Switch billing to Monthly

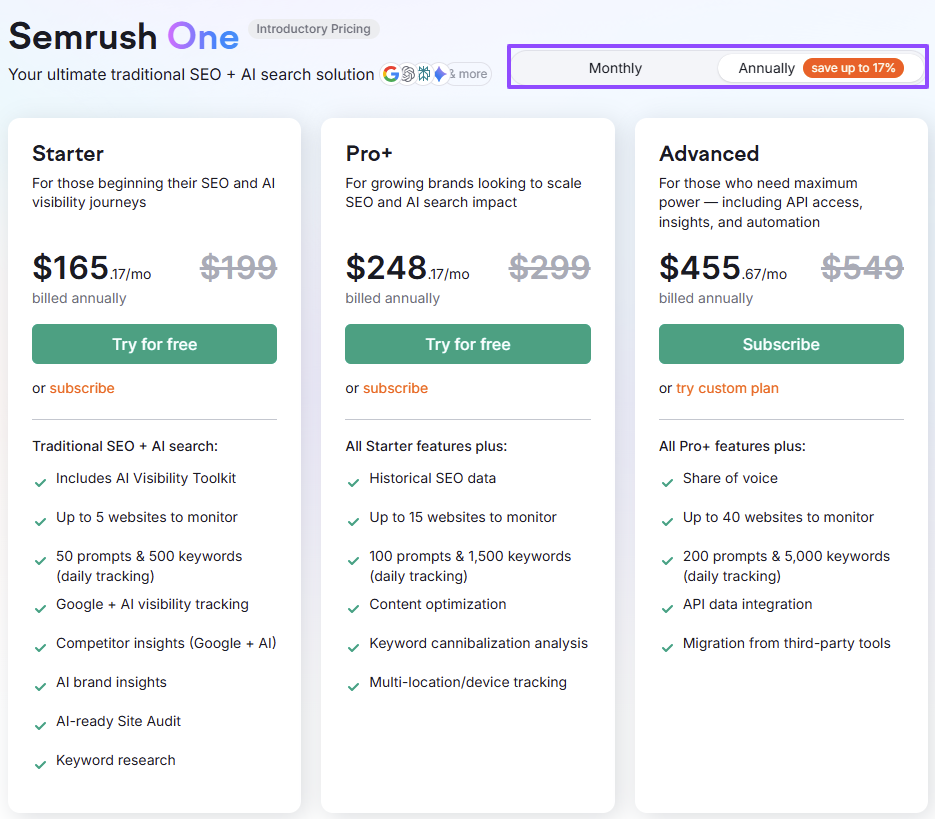point(614,68)
